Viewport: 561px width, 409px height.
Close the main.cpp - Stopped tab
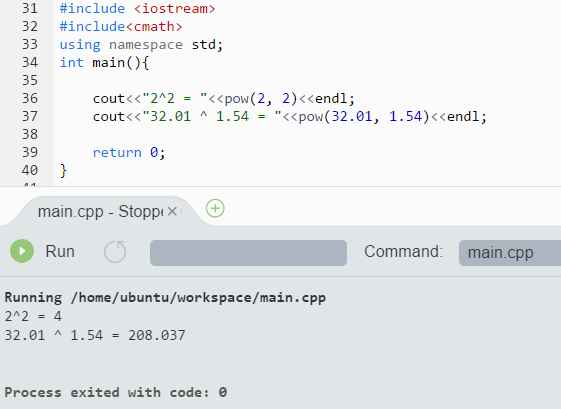(172, 211)
